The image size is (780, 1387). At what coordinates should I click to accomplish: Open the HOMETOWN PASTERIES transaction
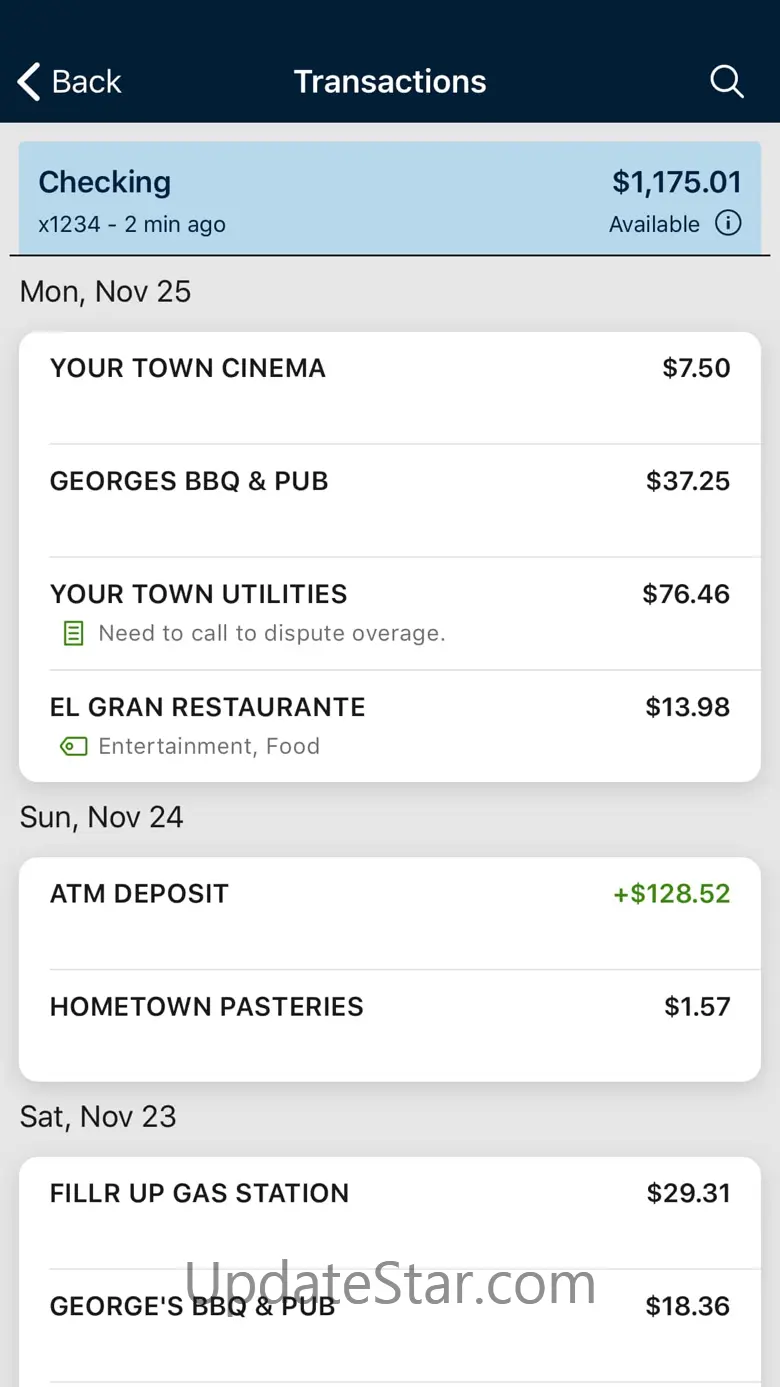coord(390,1026)
